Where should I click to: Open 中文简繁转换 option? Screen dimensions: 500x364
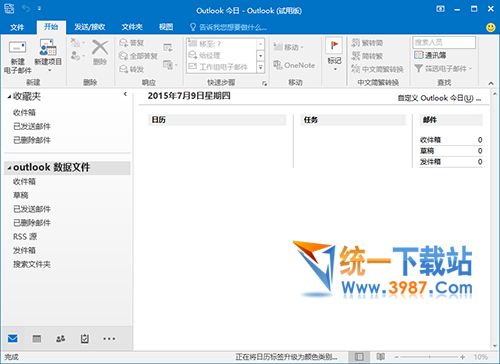pos(377,69)
